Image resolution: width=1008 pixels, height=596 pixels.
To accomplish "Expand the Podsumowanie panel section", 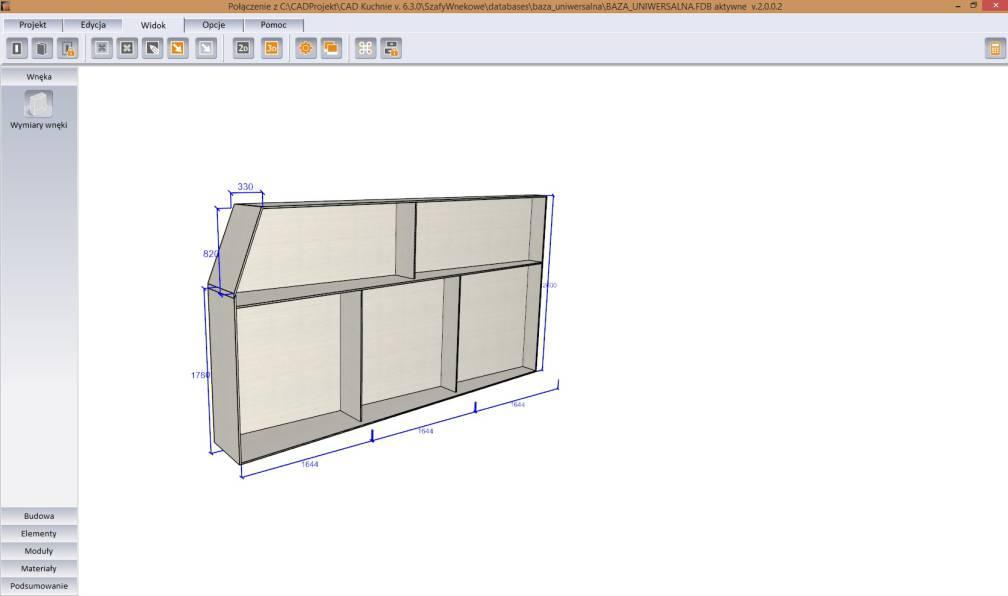I will click(x=39, y=586).
